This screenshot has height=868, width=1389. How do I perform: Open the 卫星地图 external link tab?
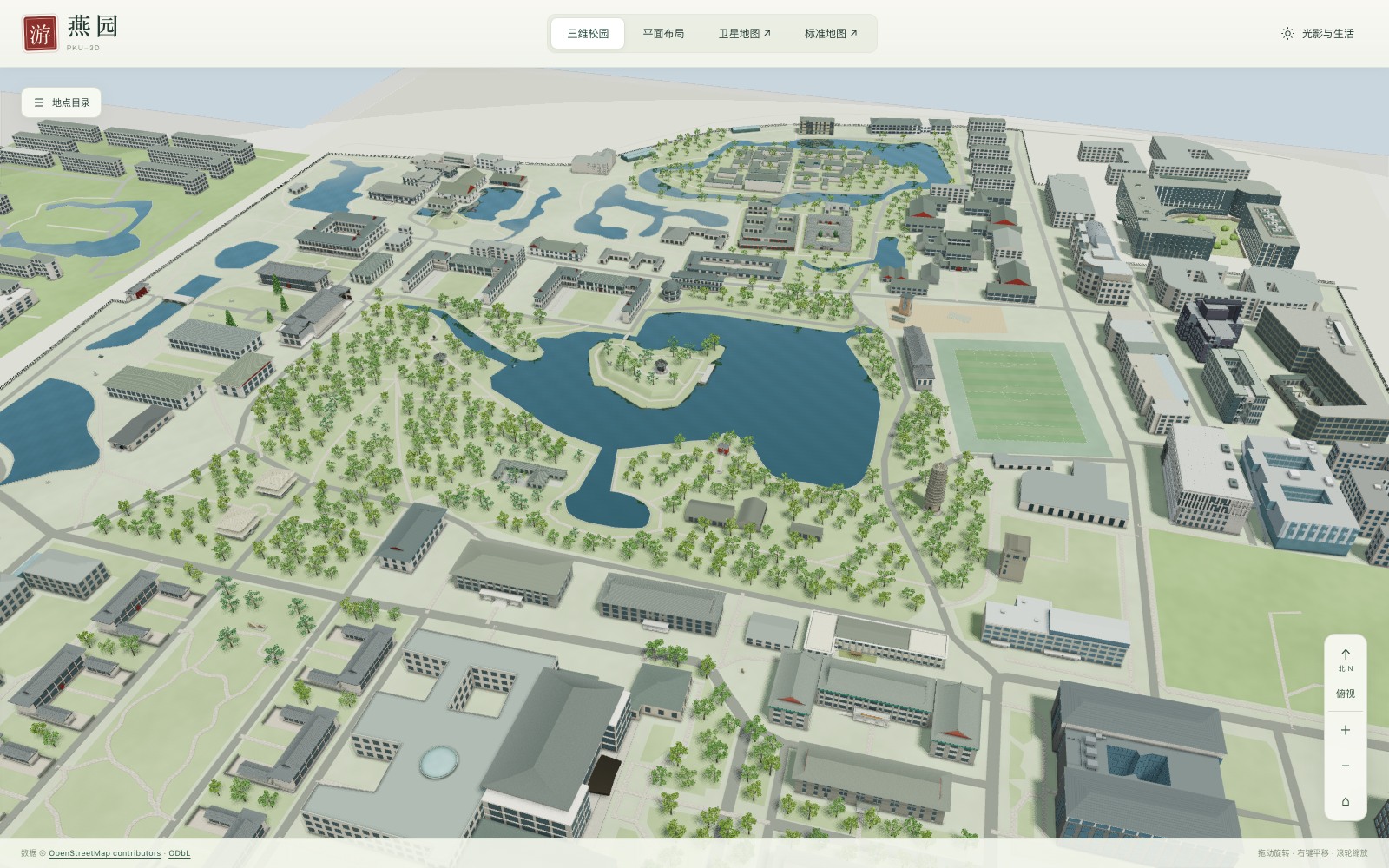click(x=744, y=34)
